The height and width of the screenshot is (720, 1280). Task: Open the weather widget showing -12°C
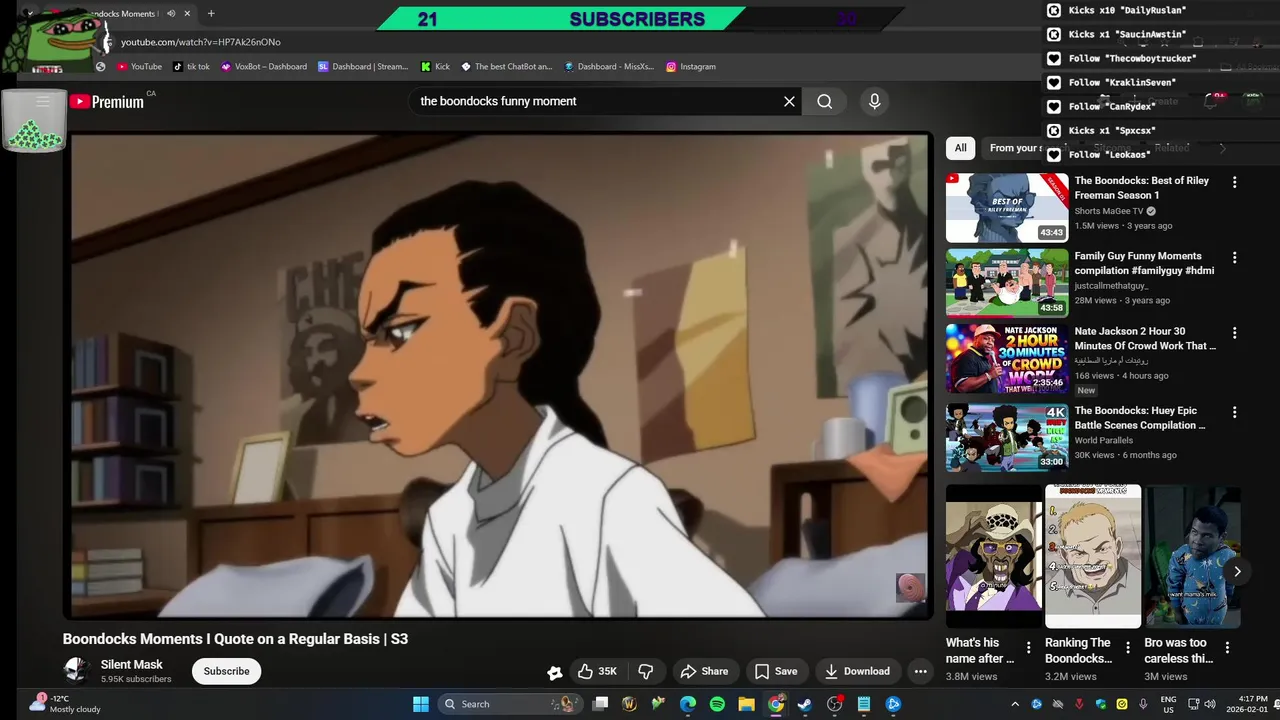pos(66,704)
